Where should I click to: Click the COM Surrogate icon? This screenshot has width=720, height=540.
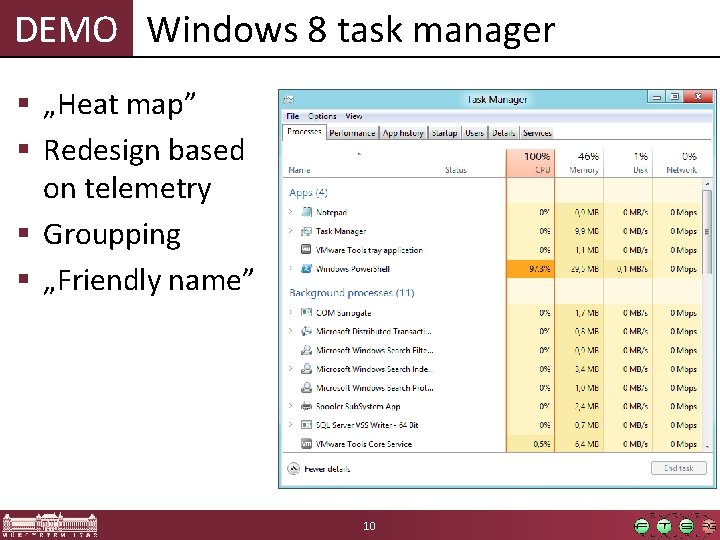[x=306, y=312]
